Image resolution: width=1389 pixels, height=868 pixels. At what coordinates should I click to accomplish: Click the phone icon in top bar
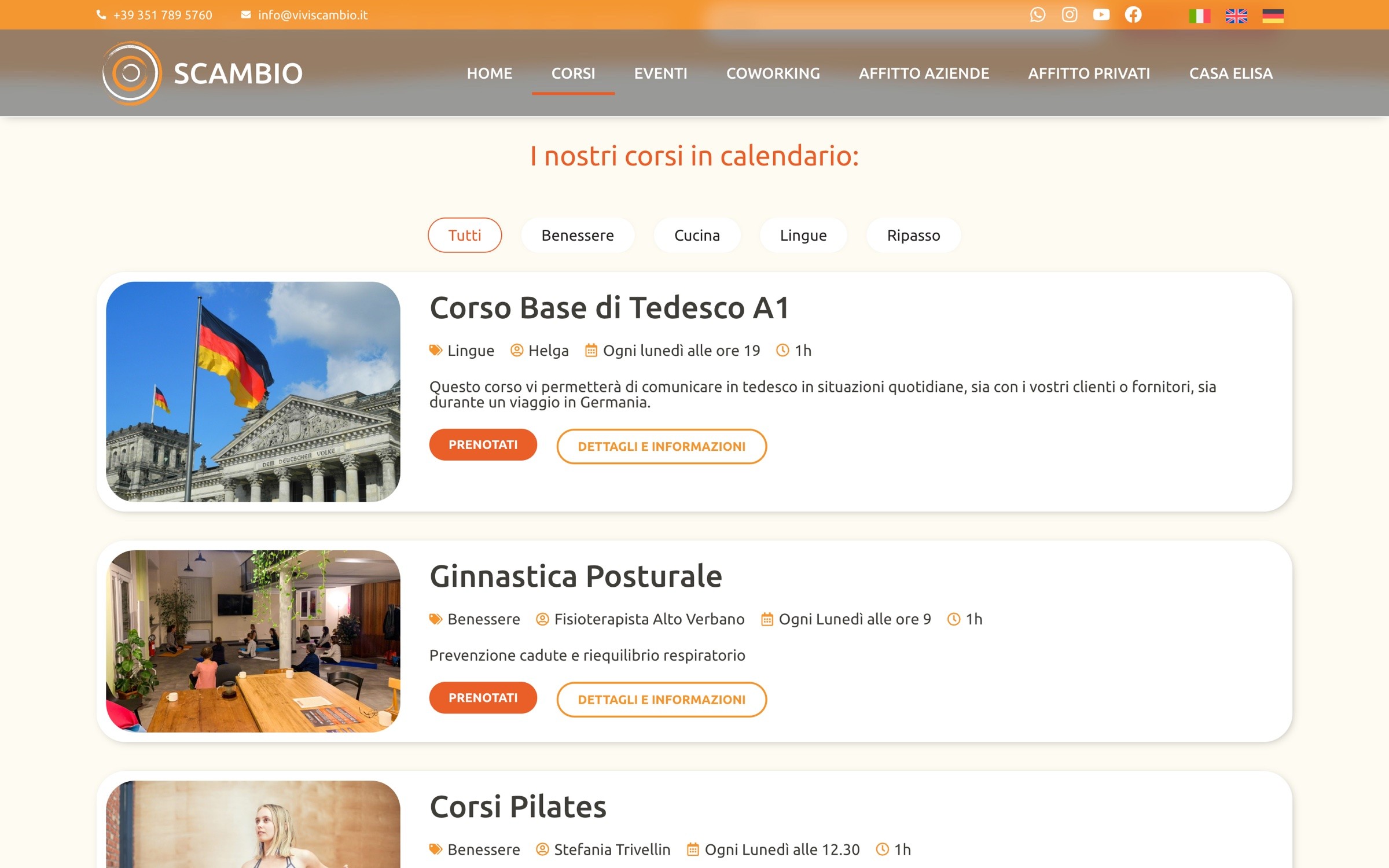[x=101, y=15]
